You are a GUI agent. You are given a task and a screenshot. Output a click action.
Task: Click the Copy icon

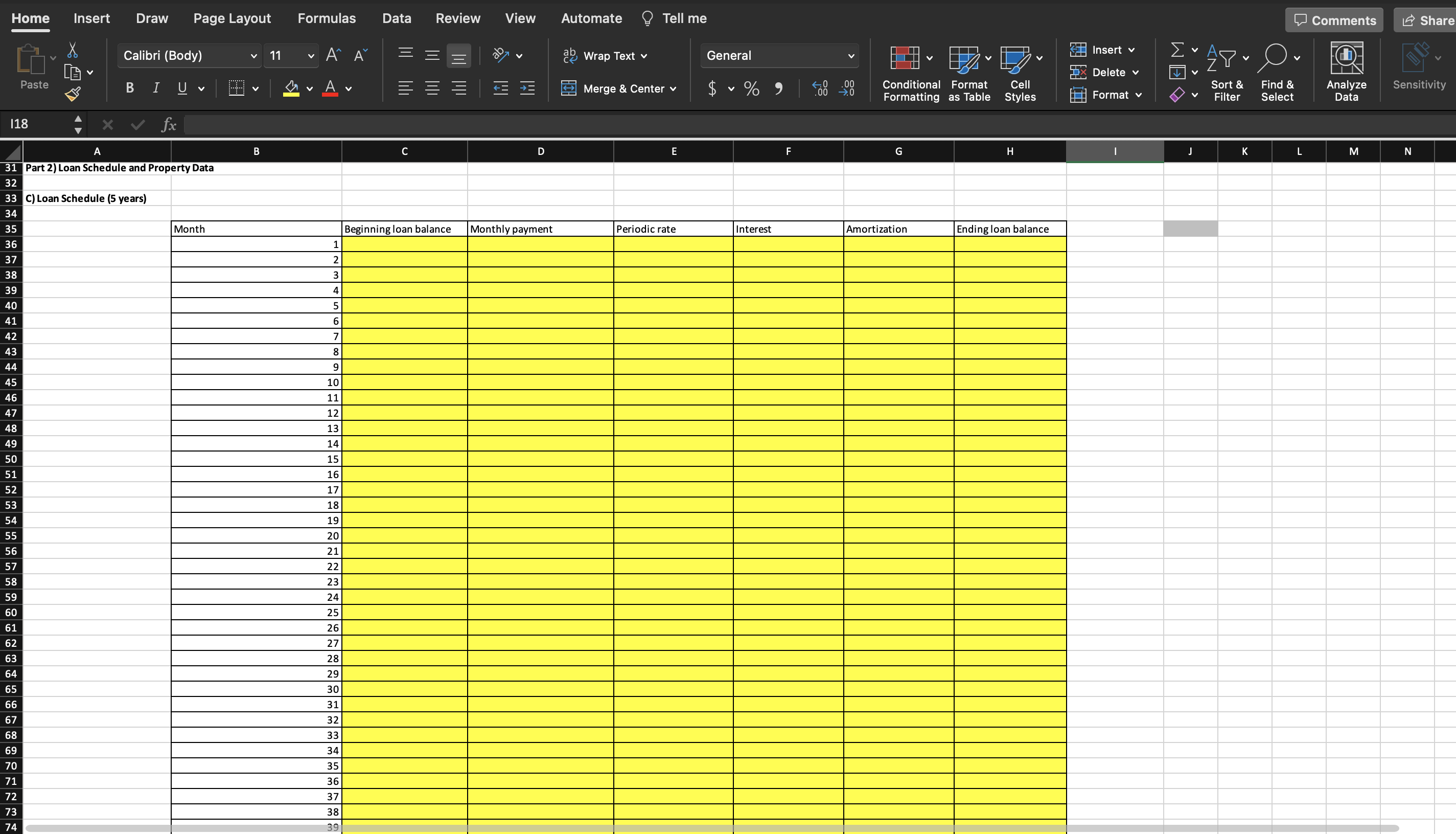coord(72,72)
